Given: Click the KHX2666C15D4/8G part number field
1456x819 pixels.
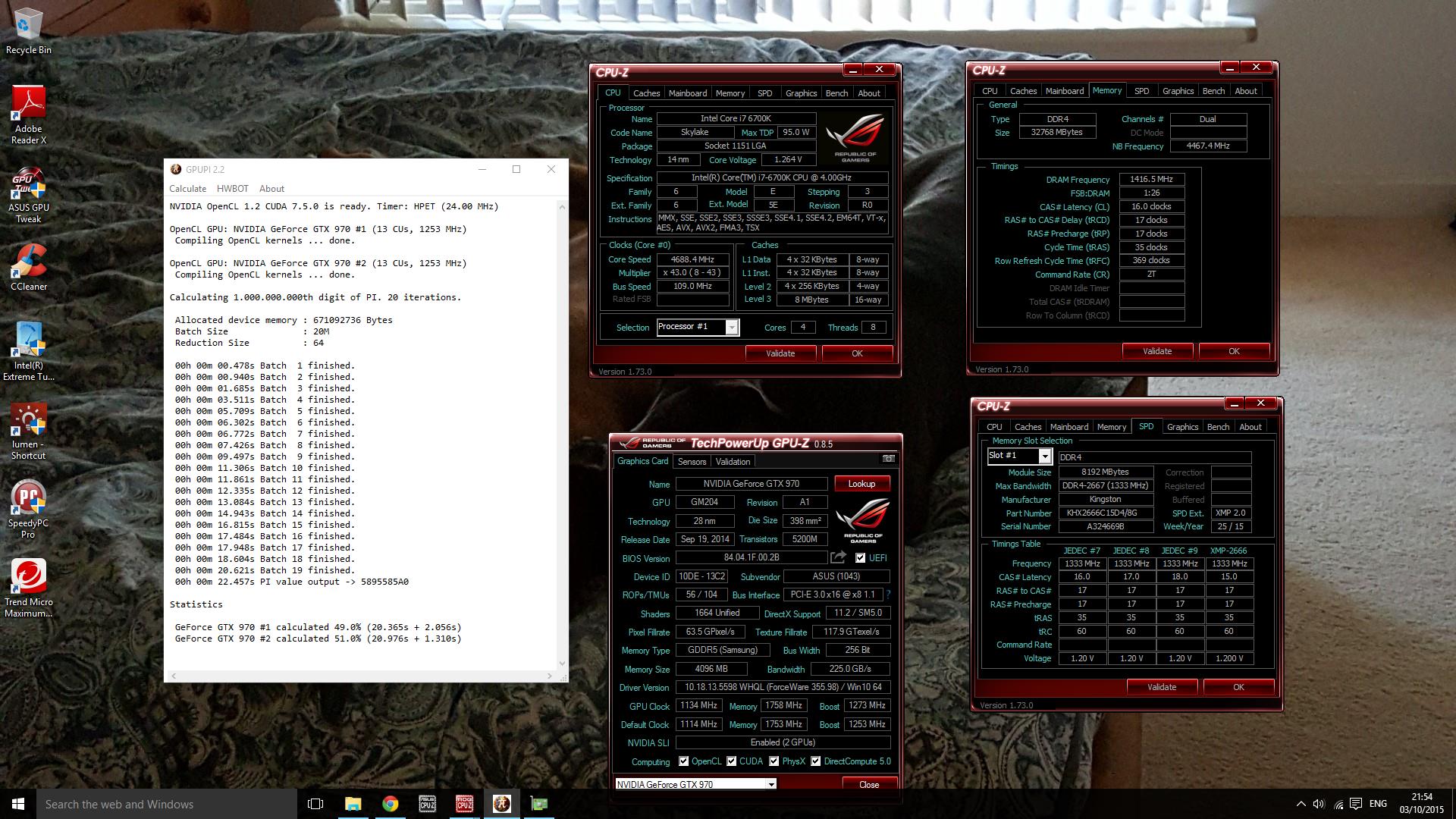Looking at the screenshot, I should point(1106,513).
